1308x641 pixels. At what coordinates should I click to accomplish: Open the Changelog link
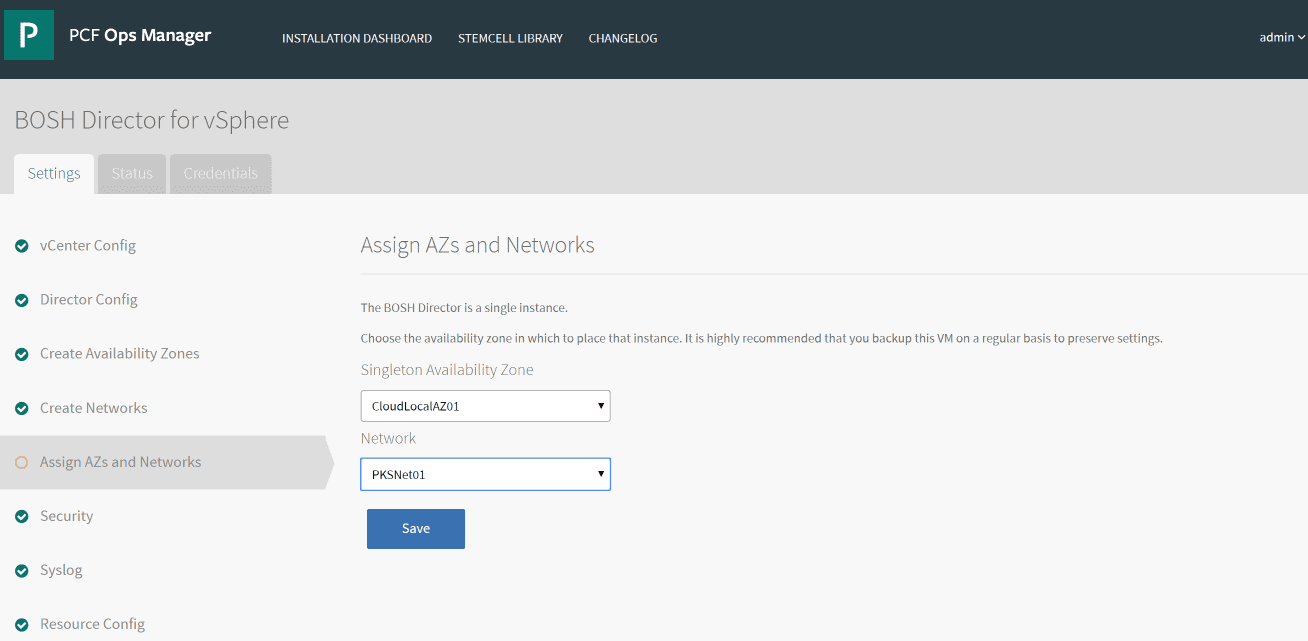click(622, 39)
